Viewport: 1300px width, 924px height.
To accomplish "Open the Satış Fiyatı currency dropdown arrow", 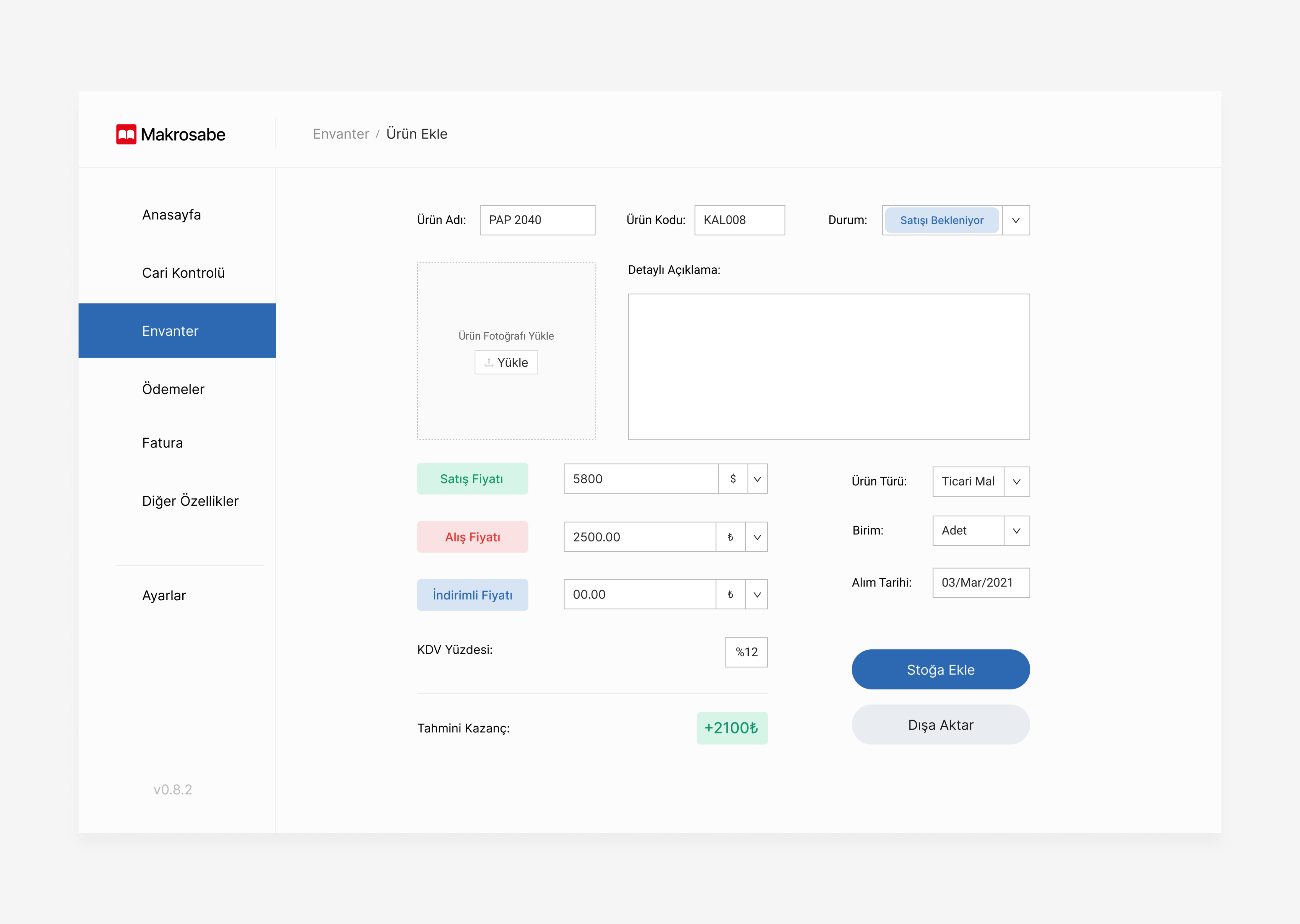I will [x=757, y=479].
